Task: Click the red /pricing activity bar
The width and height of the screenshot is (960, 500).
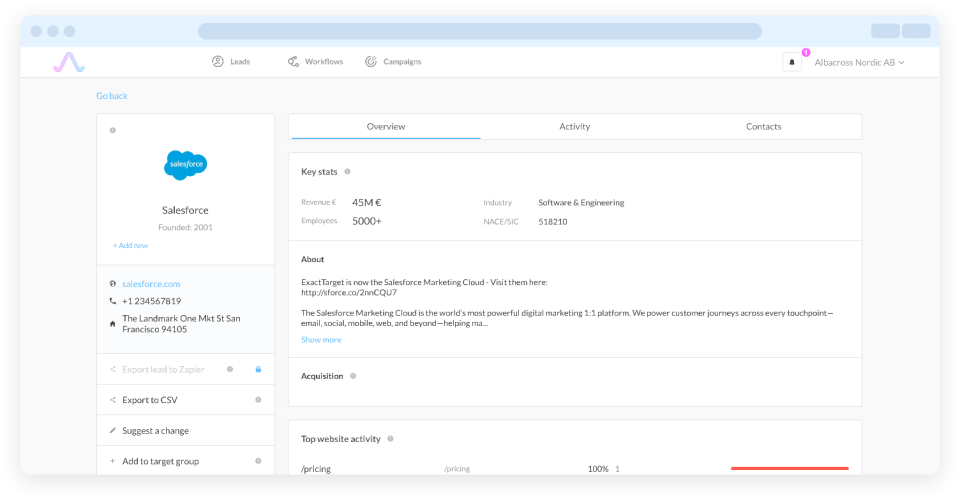Action: pyautogui.click(x=789, y=468)
